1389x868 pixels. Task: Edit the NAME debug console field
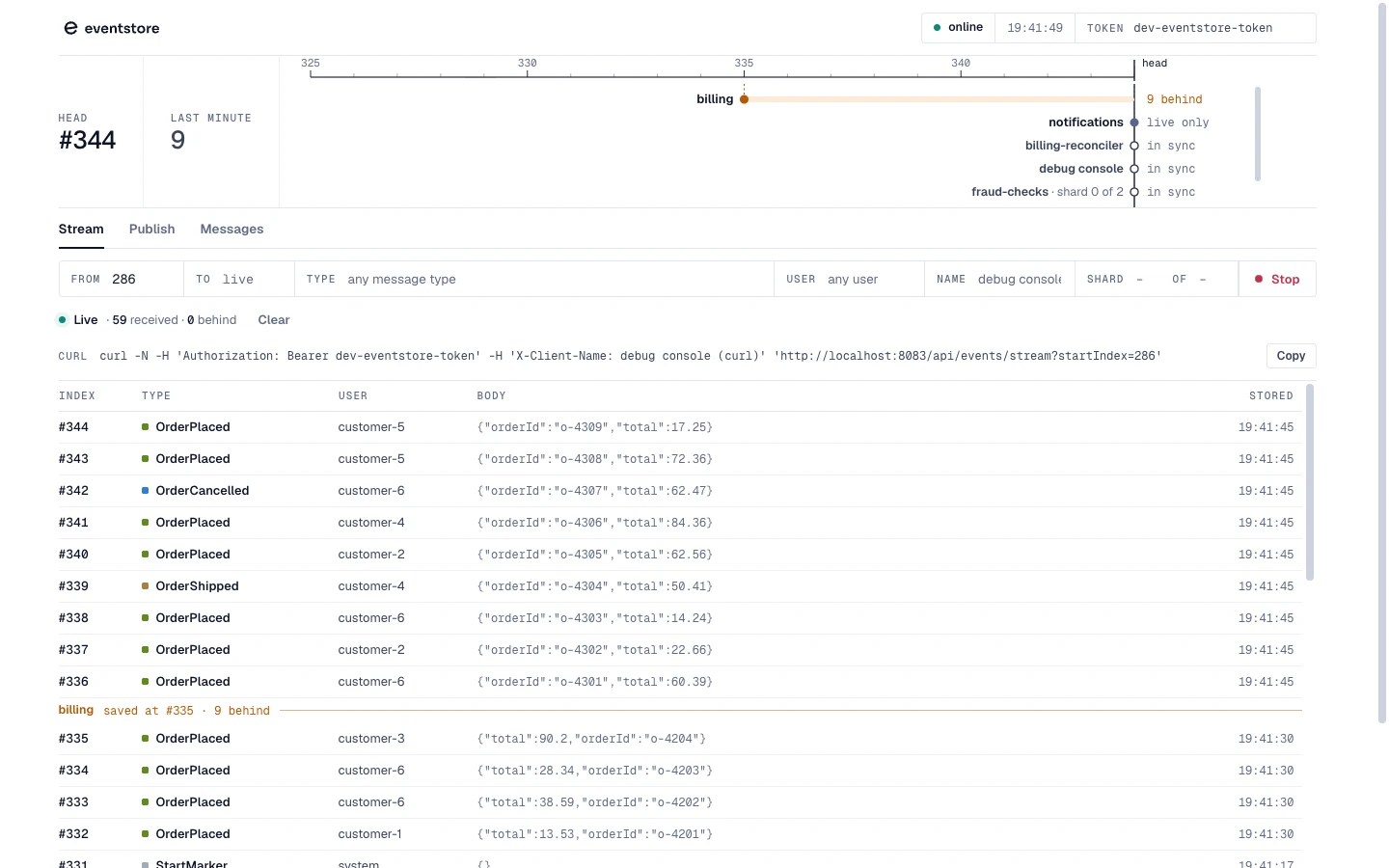tap(999, 279)
